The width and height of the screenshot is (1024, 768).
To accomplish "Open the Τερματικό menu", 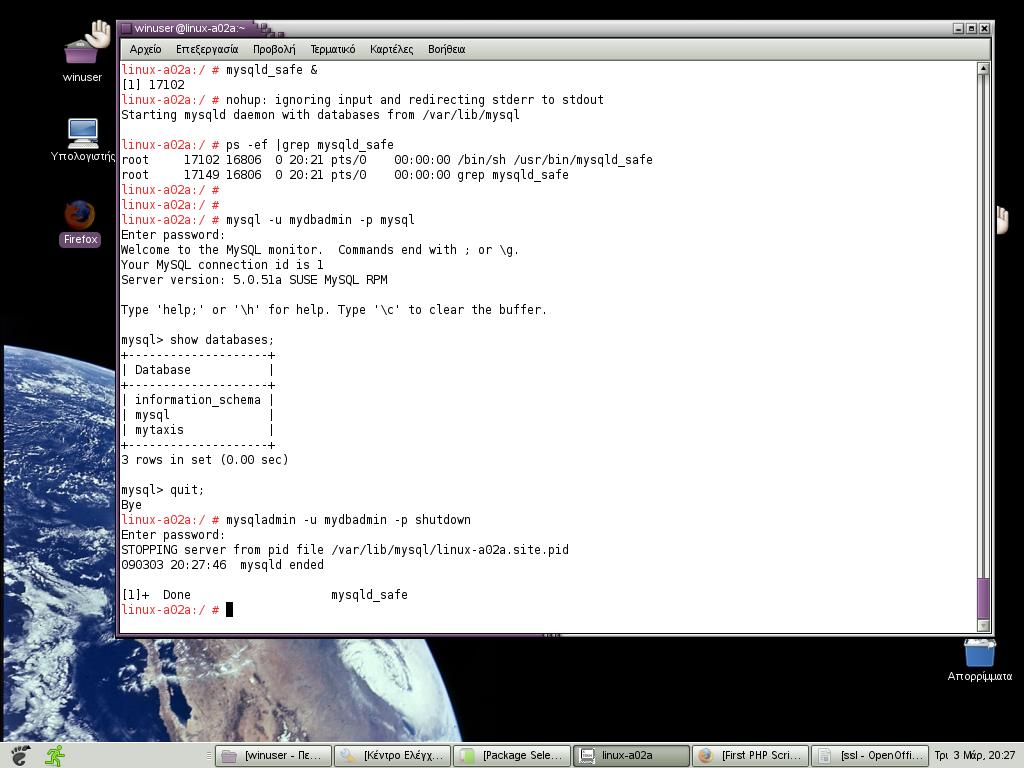I will coord(332,49).
